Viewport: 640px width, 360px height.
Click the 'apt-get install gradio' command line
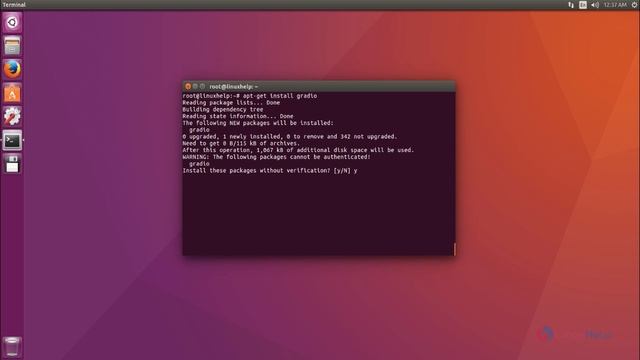click(250, 96)
